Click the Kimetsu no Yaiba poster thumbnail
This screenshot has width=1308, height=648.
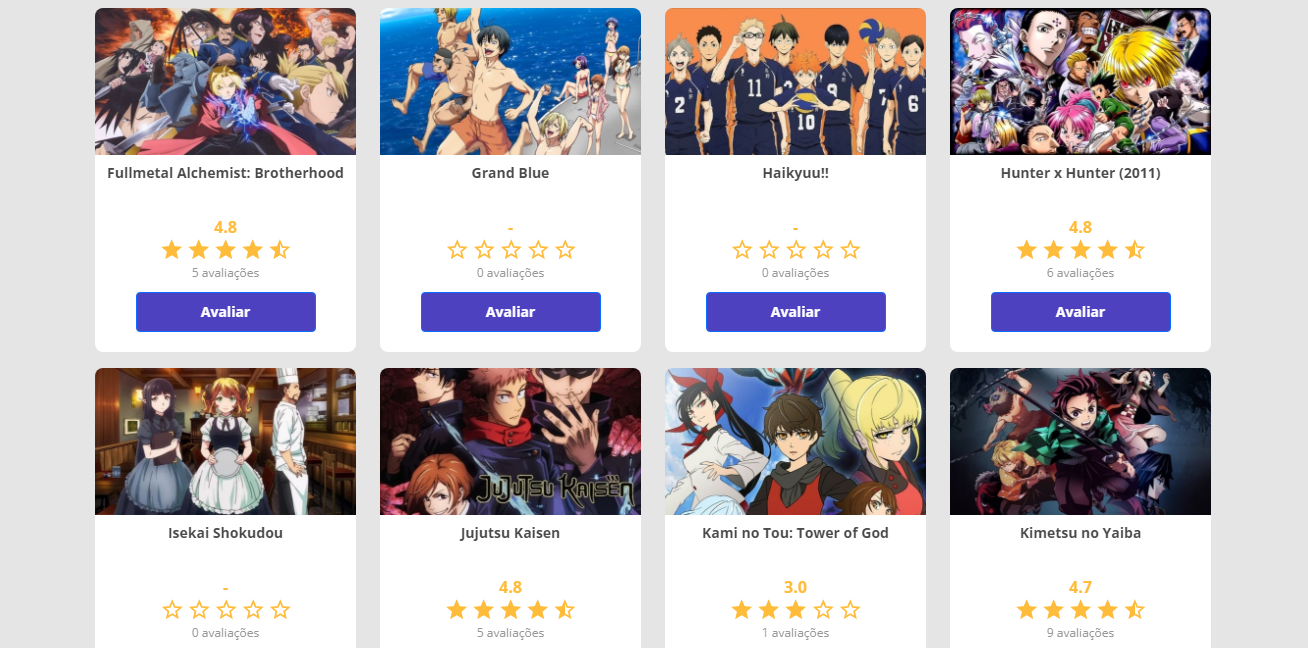click(1081, 441)
